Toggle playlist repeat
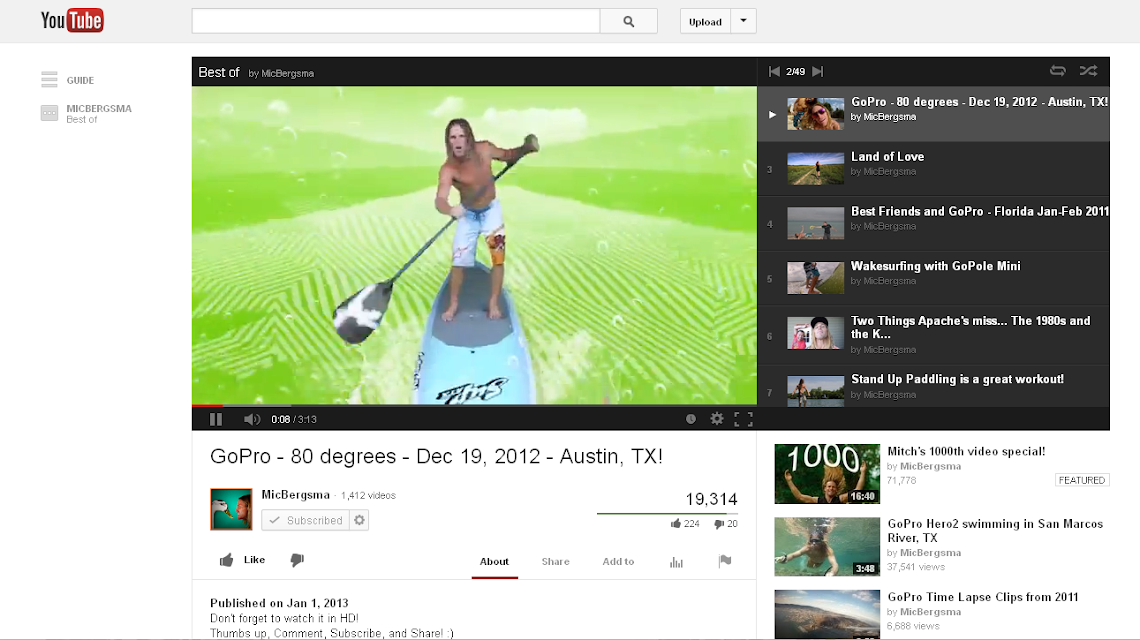Screen dimensions: 1140x640 [1058, 71]
